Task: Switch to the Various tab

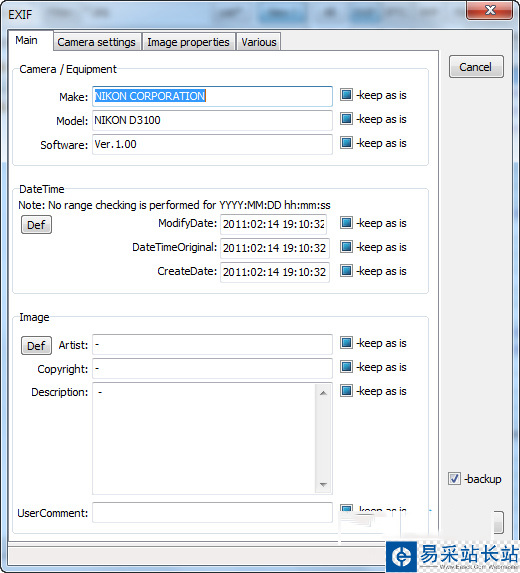Action: click(x=259, y=42)
